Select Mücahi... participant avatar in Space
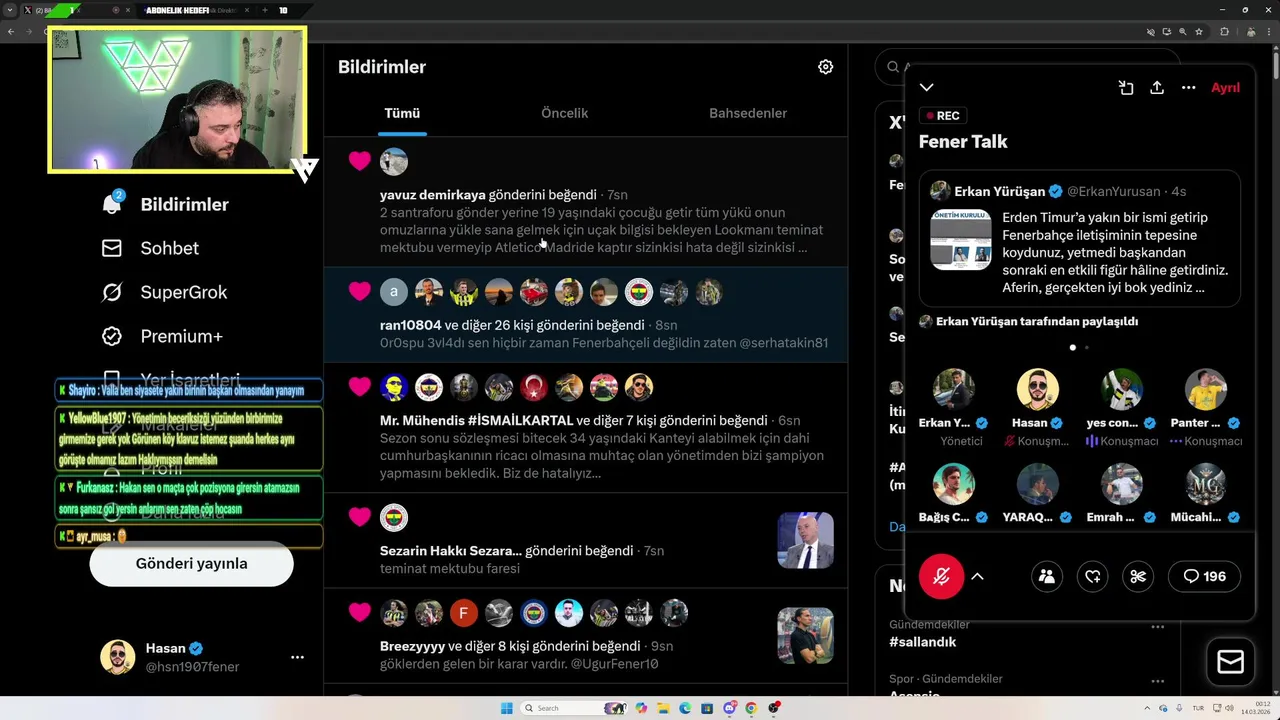This screenshot has width=1280, height=720. tap(1206, 484)
